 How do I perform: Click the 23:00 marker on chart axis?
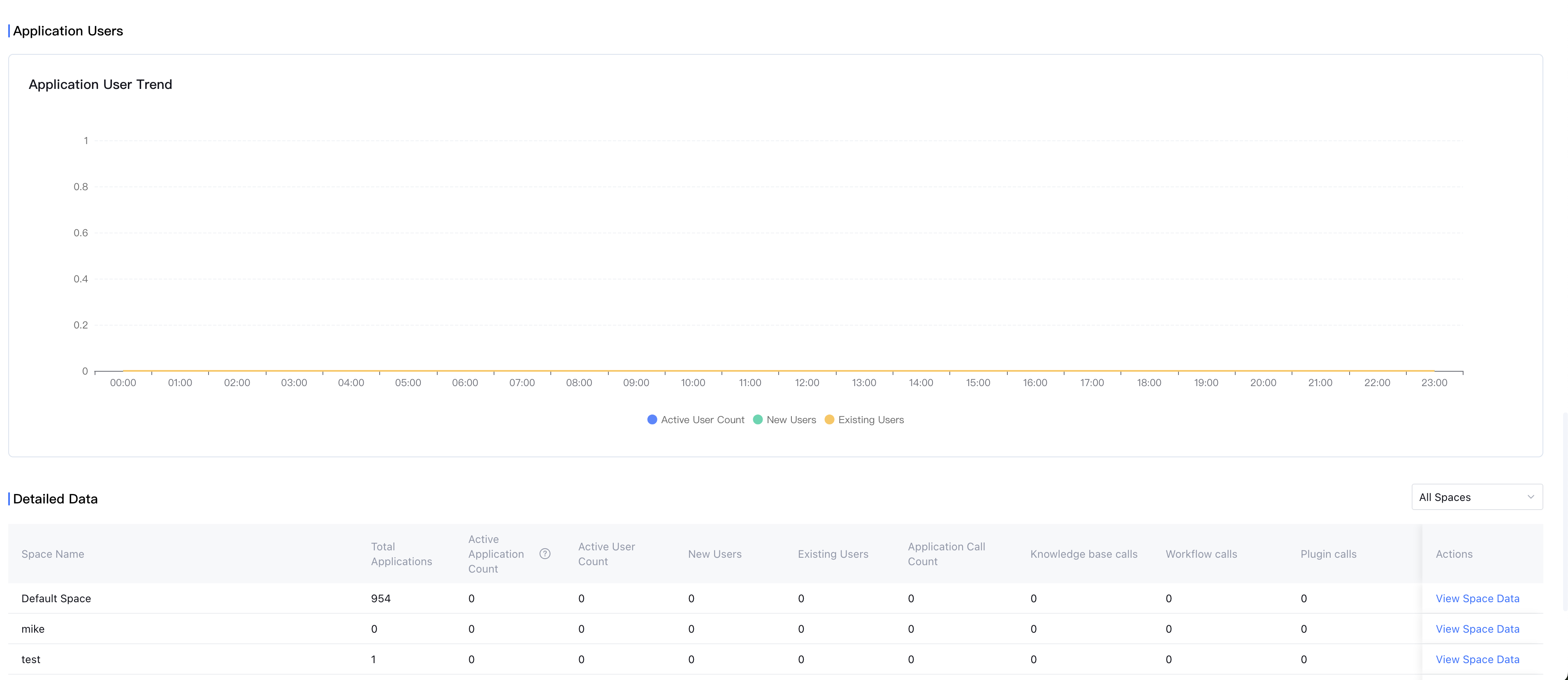[x=1433, y=383]
